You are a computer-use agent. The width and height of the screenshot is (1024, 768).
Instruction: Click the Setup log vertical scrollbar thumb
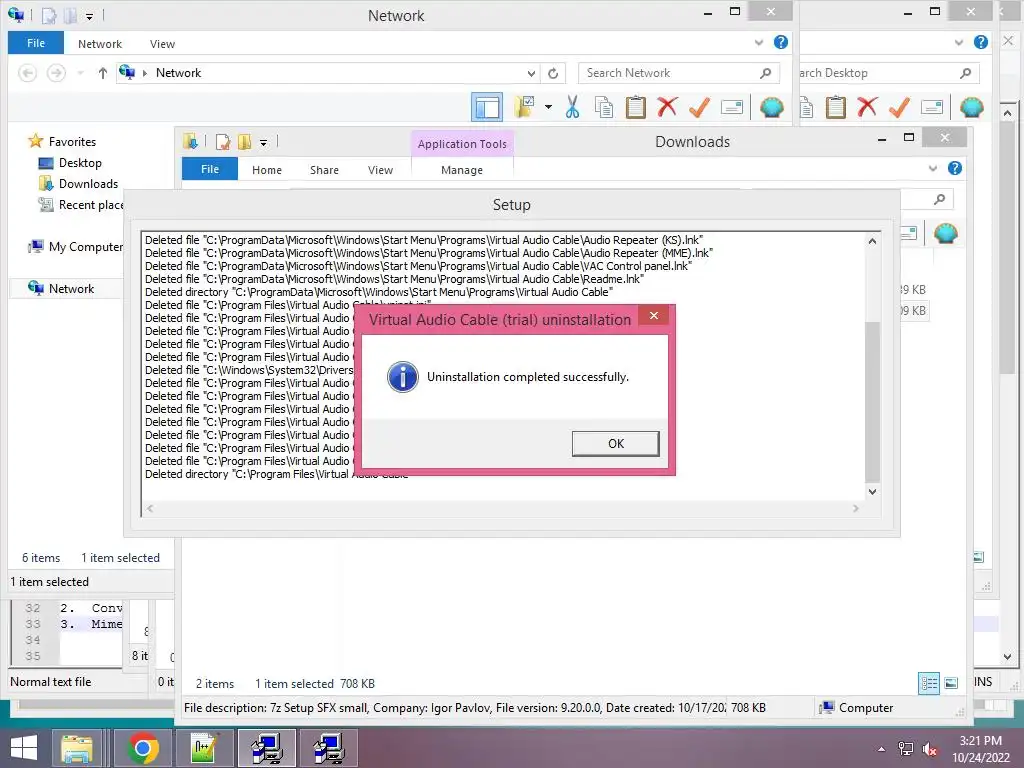coord(872,401)
